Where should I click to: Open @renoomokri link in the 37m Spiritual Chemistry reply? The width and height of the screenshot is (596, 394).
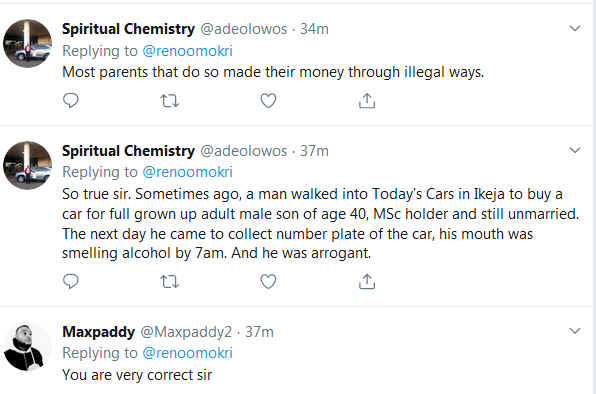(x=187, y=172)
